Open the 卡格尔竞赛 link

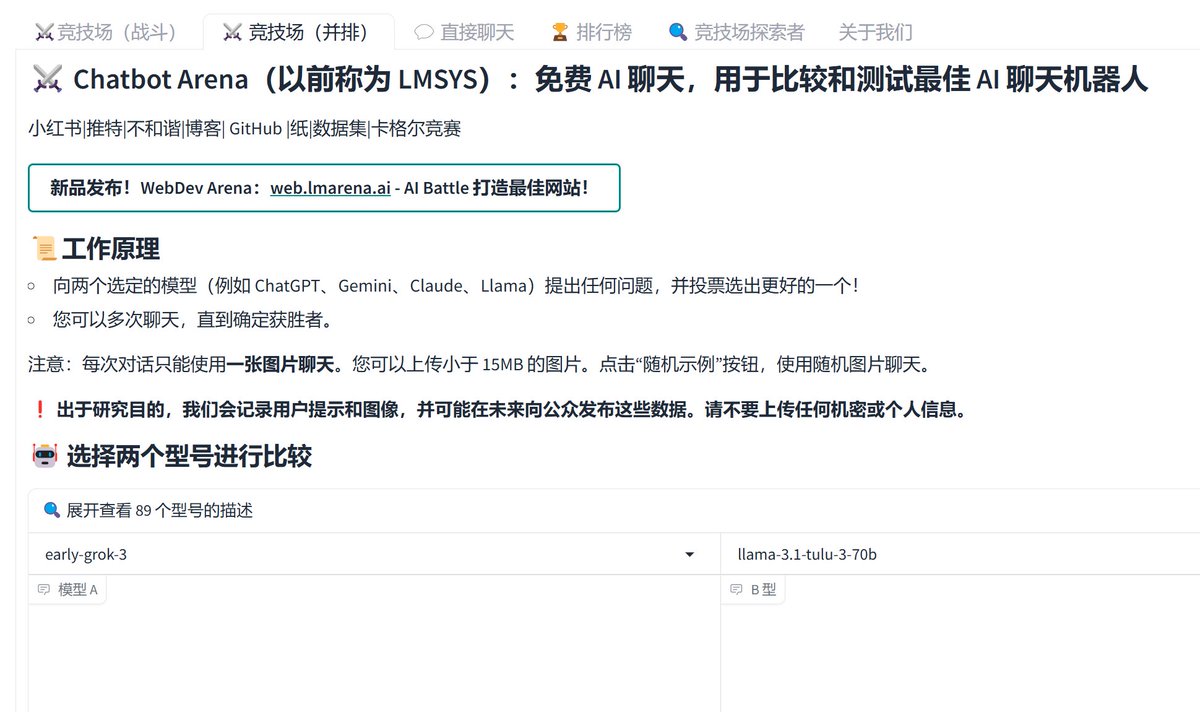(x=416, y=129)
